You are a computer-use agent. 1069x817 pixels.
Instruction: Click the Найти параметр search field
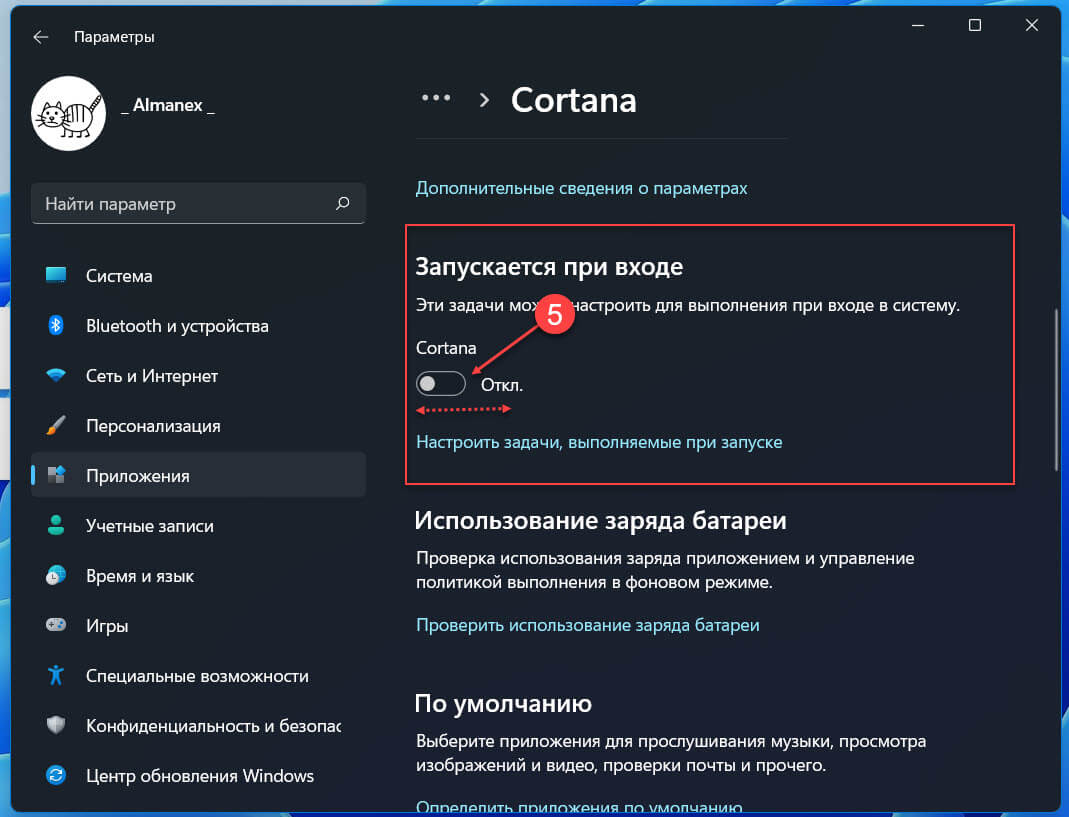(198, 203)
